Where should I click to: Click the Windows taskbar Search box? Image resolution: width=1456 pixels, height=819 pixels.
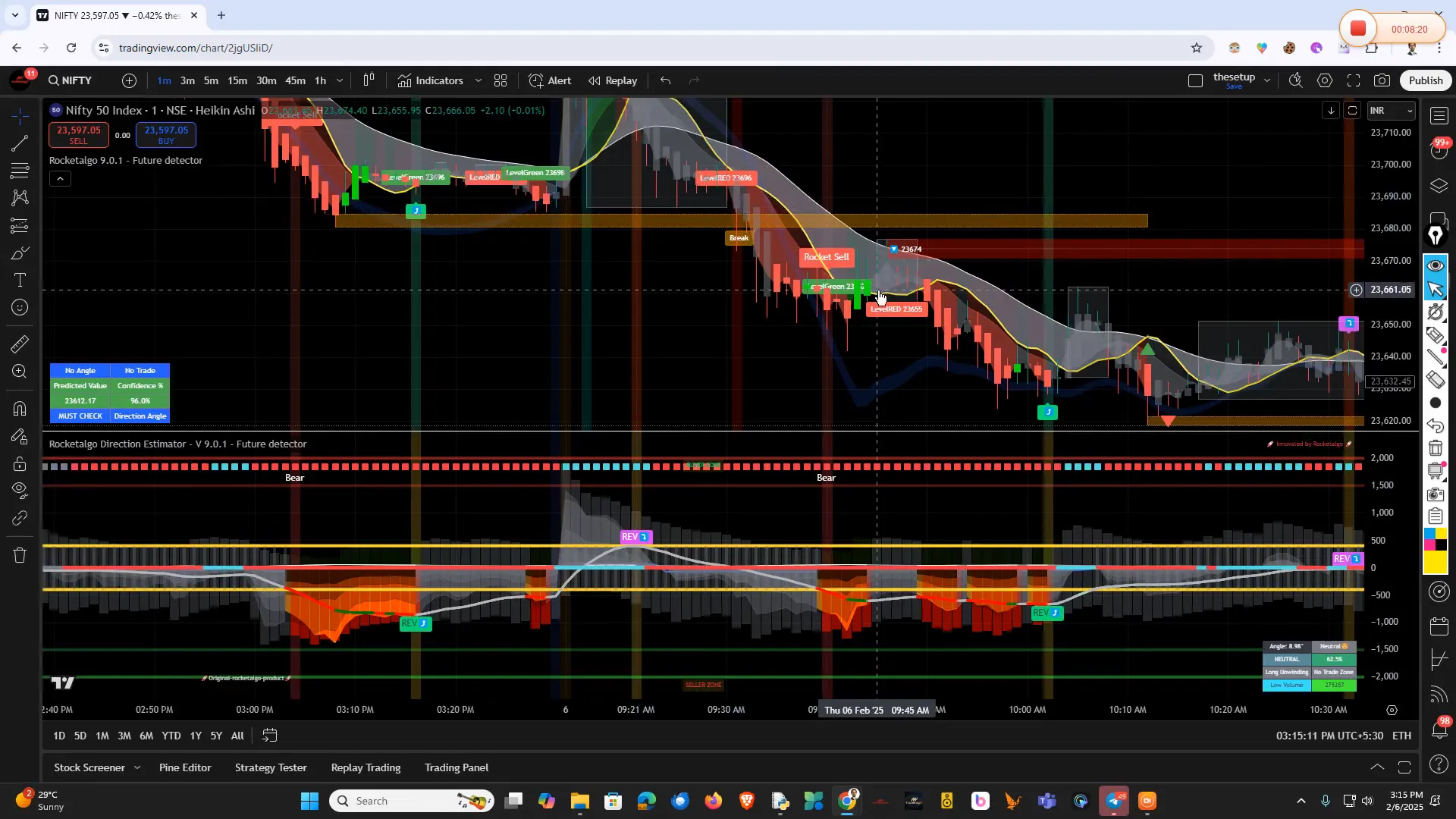(x=409, y=800)
